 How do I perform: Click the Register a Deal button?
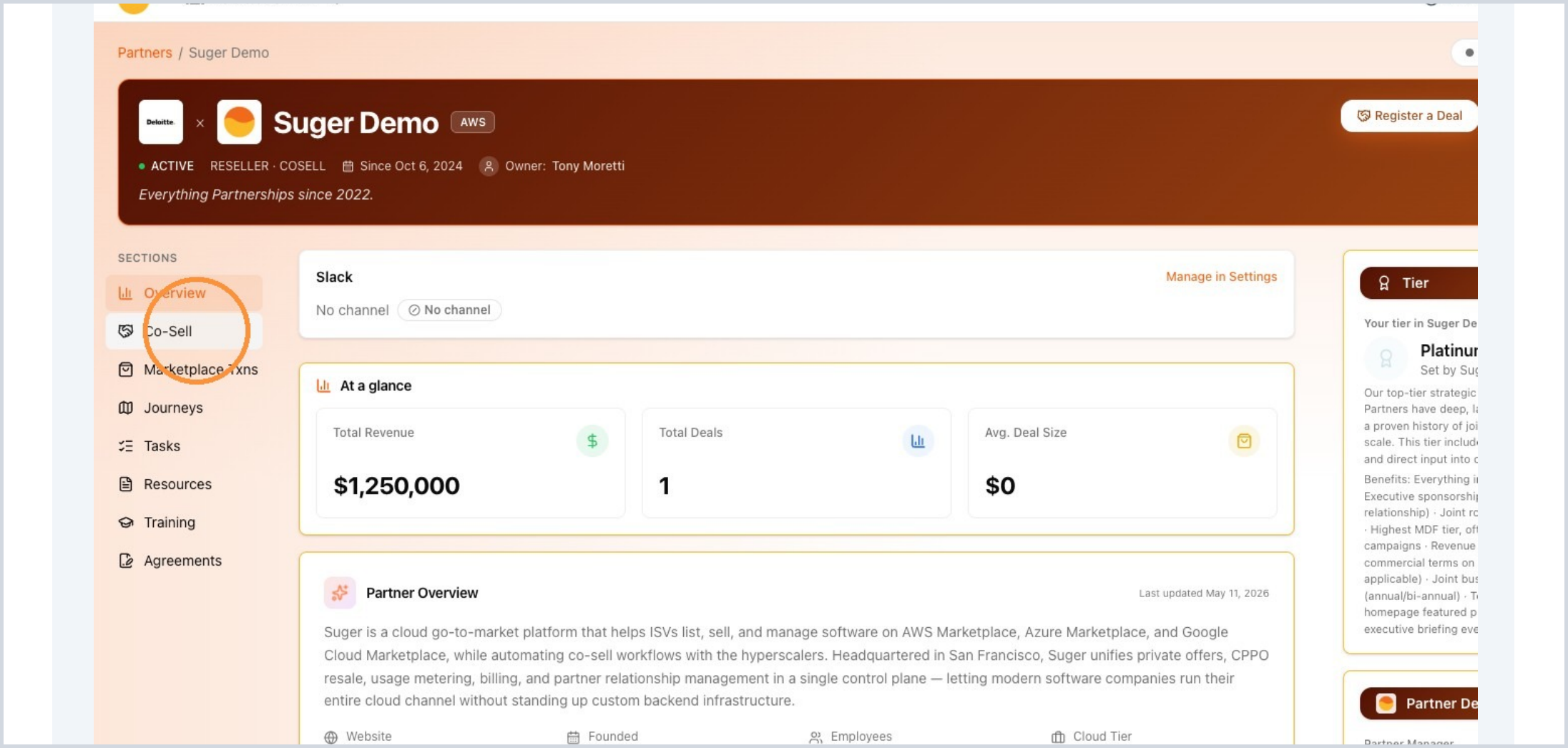click(x=1408, y=116)
